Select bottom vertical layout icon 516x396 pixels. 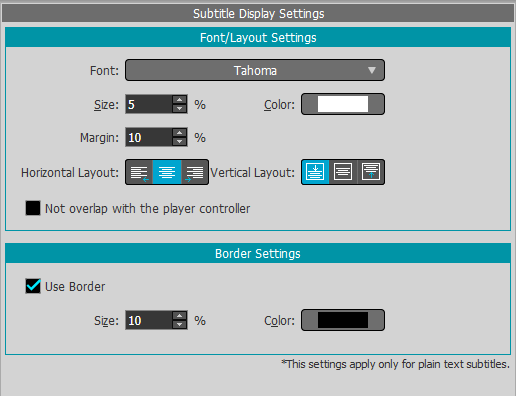(315, 172)
